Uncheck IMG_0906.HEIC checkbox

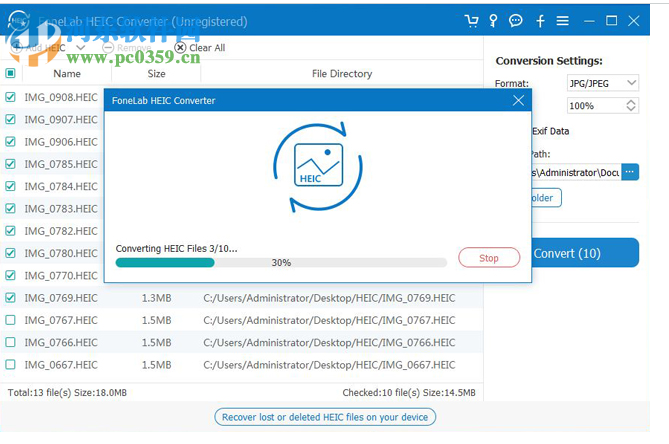[10, 142]
